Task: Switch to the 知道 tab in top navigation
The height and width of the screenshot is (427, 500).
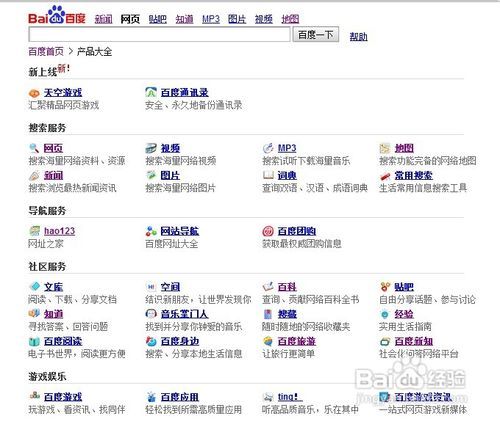Action: coord(184,19)
